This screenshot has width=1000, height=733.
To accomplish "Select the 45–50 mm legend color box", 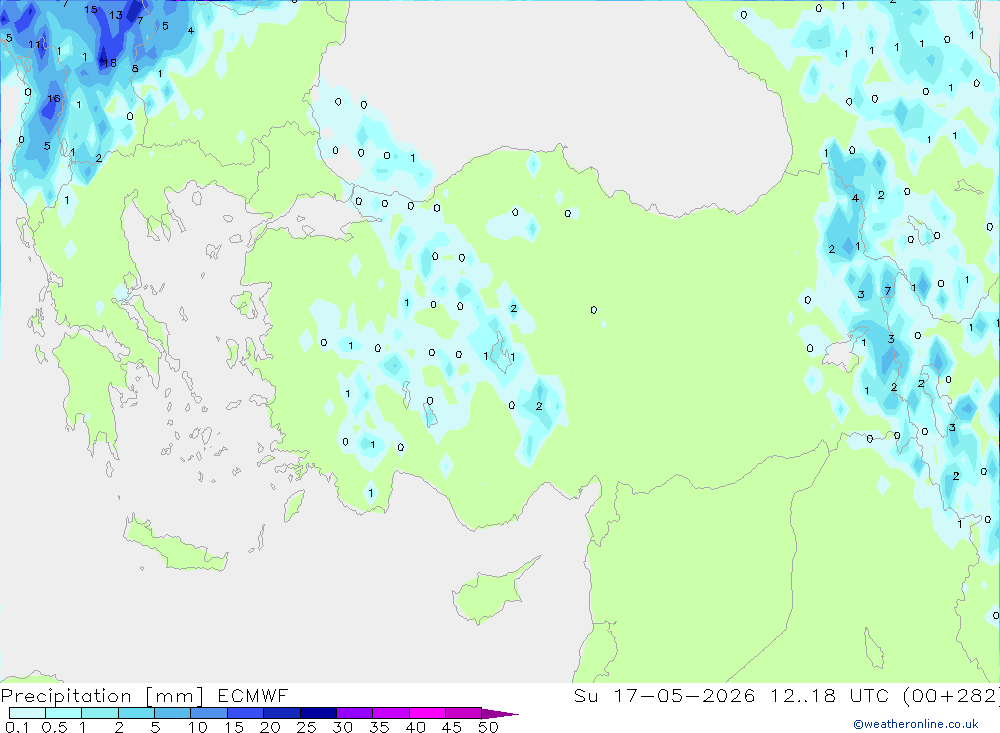I will (464, 713).
